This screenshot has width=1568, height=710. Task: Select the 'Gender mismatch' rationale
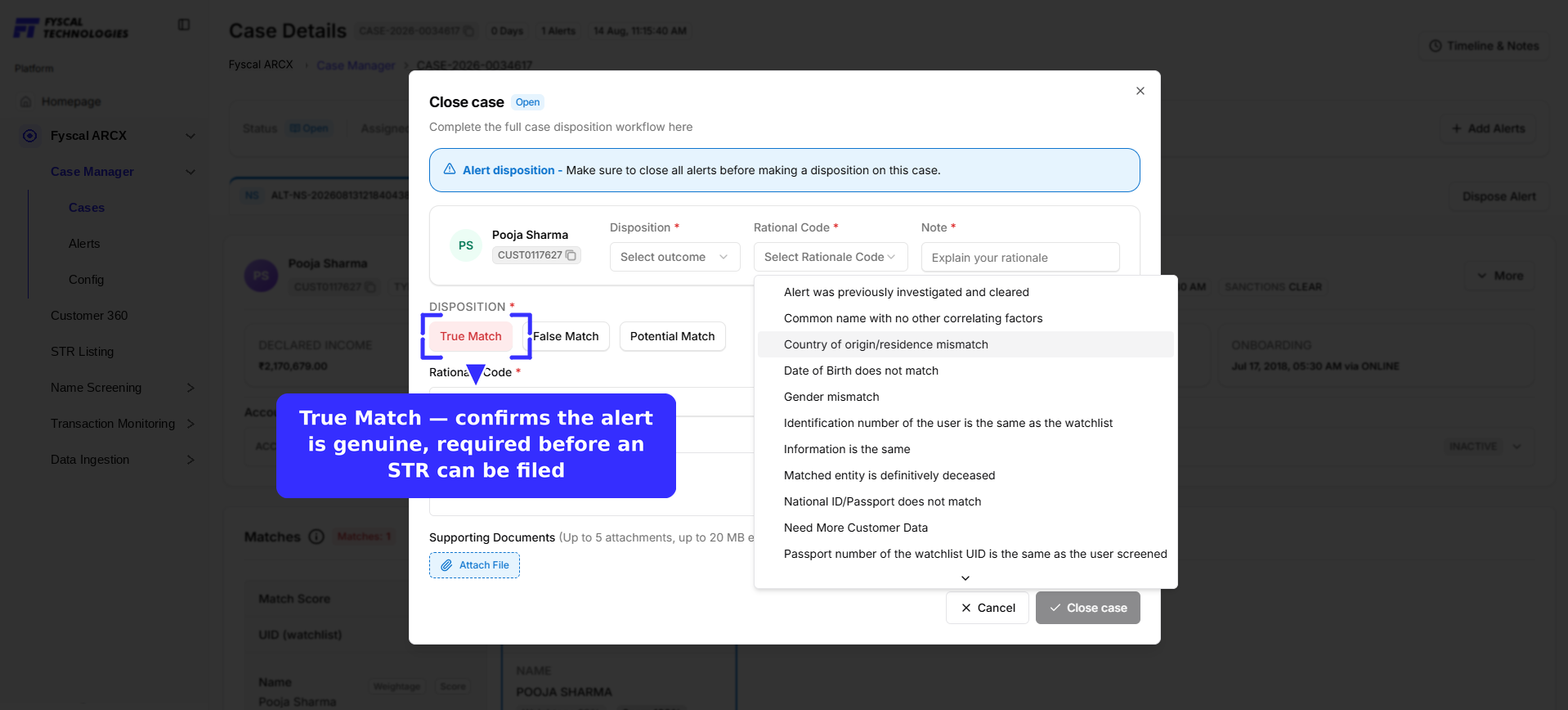pos(965,397)
